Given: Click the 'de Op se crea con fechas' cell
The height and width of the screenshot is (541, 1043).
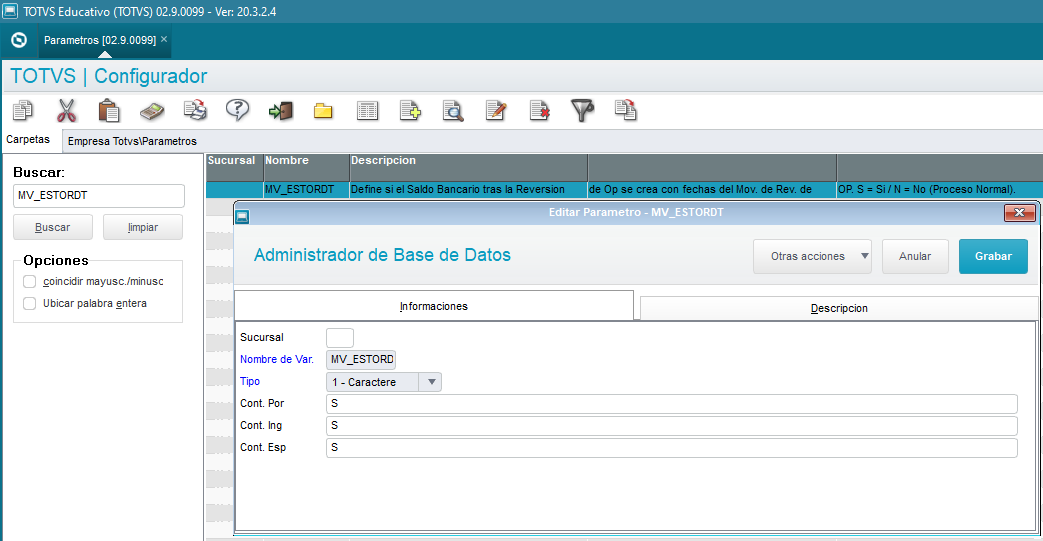Looking at the screenshot, I should [x=712, y=190].
